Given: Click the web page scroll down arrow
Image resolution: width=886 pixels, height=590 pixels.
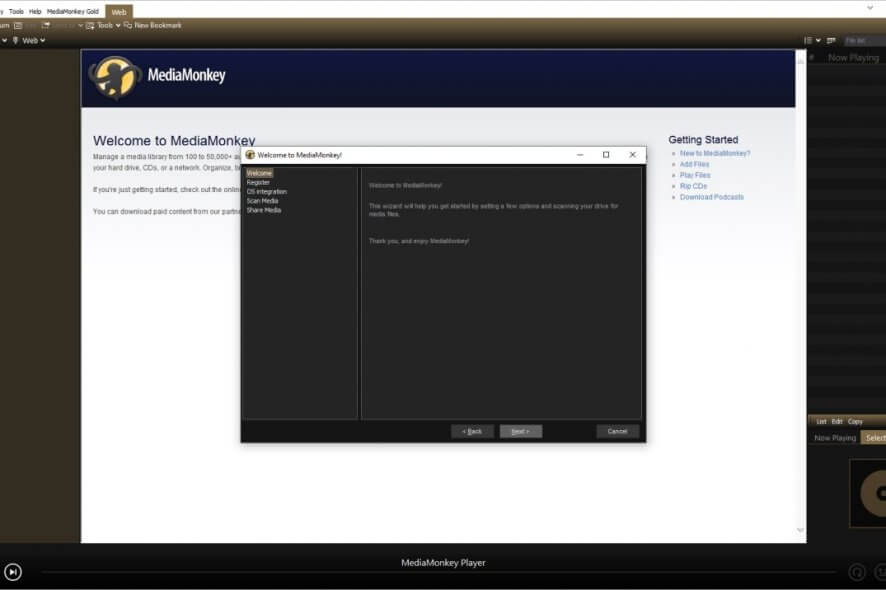Looking at the screenshot, I should tap(800, 530).
